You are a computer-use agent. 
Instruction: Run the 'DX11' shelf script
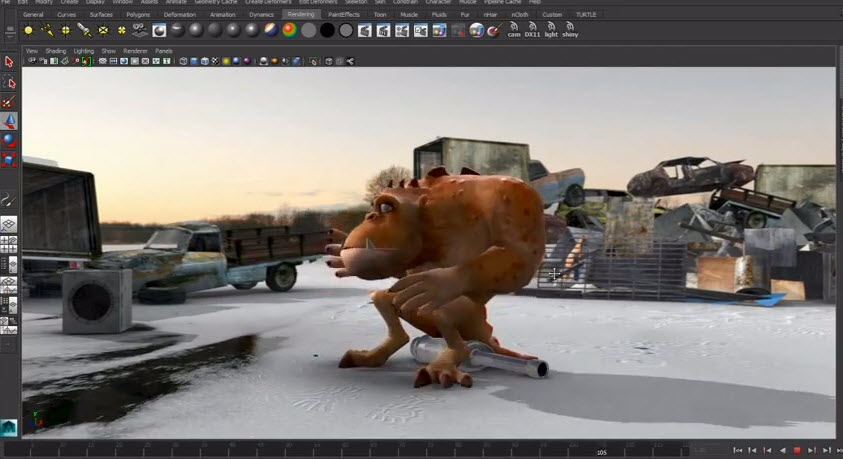tap(532, 30)
